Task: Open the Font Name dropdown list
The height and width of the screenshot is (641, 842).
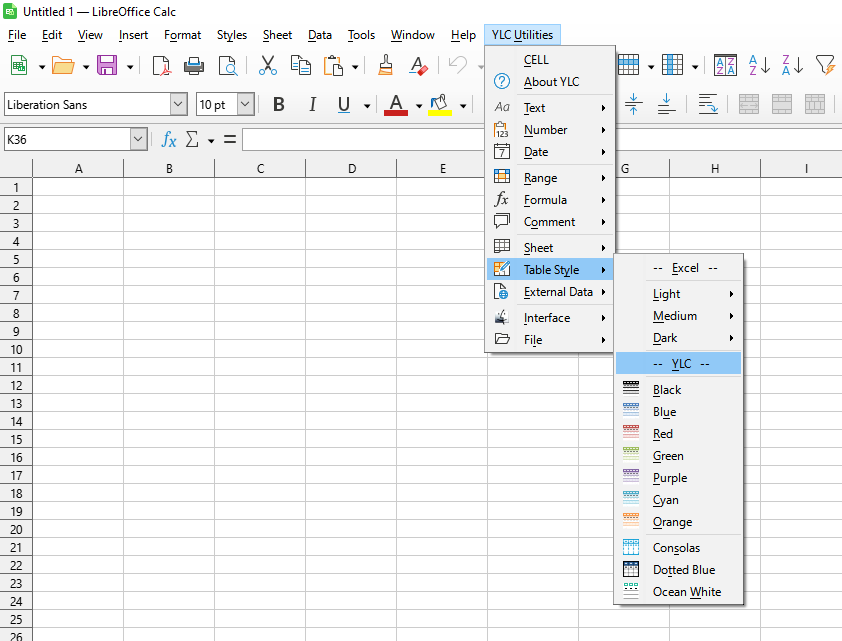Action: tap(178, 105)
